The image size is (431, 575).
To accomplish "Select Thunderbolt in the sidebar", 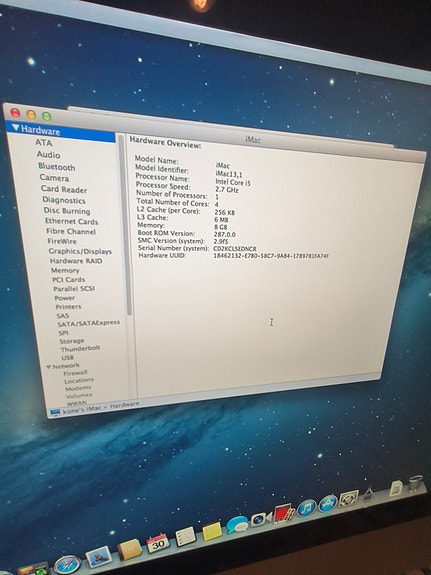I will [x=80, y=348].
